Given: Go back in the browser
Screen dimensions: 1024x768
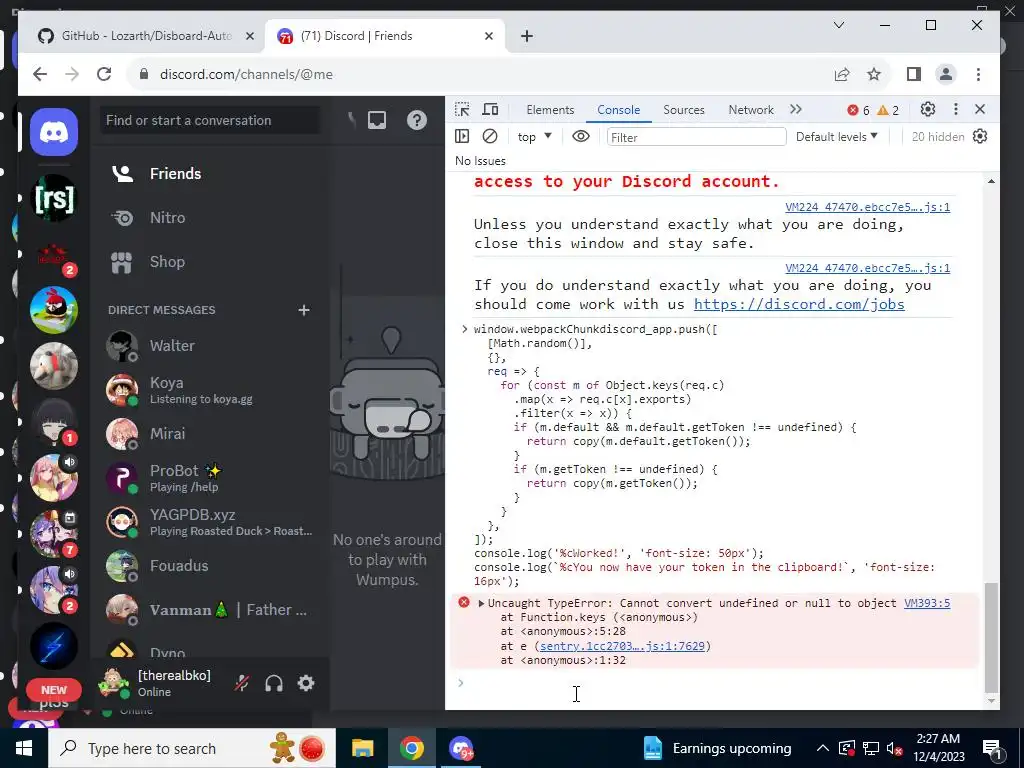Looking at the screenshot, I should [x=40, y=74].
